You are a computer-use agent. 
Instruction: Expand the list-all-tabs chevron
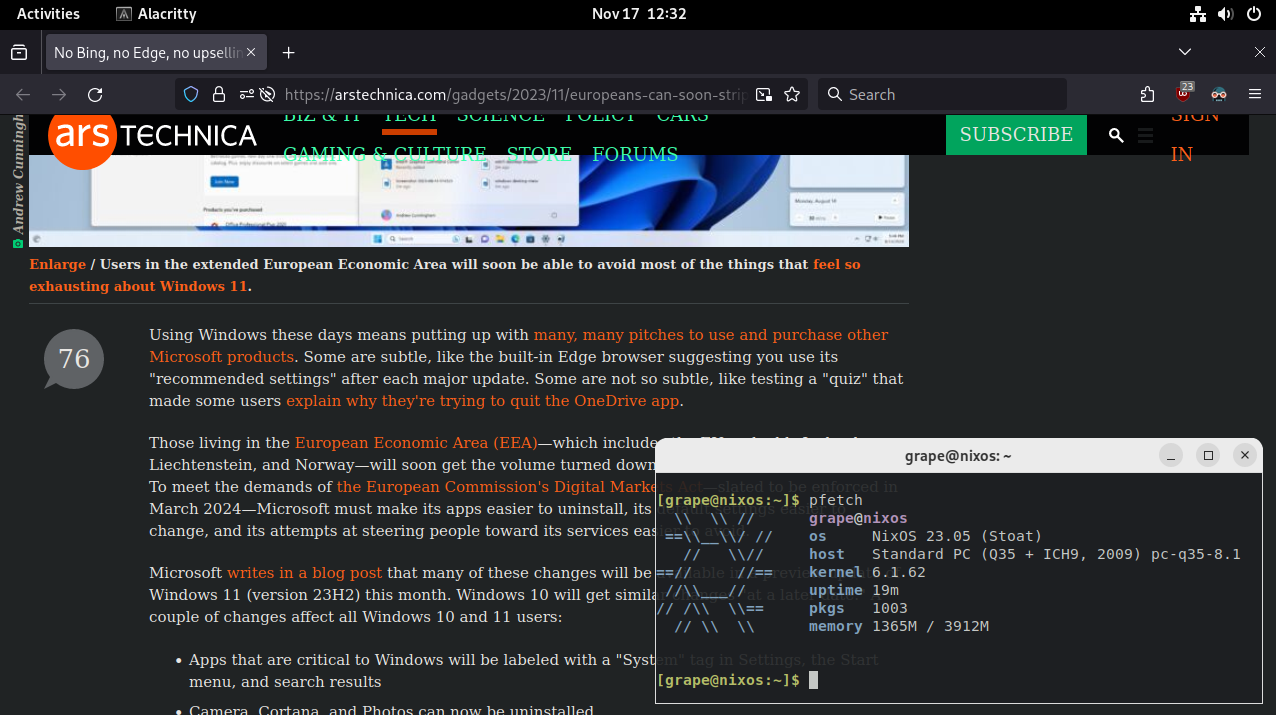pos(1185,52)
